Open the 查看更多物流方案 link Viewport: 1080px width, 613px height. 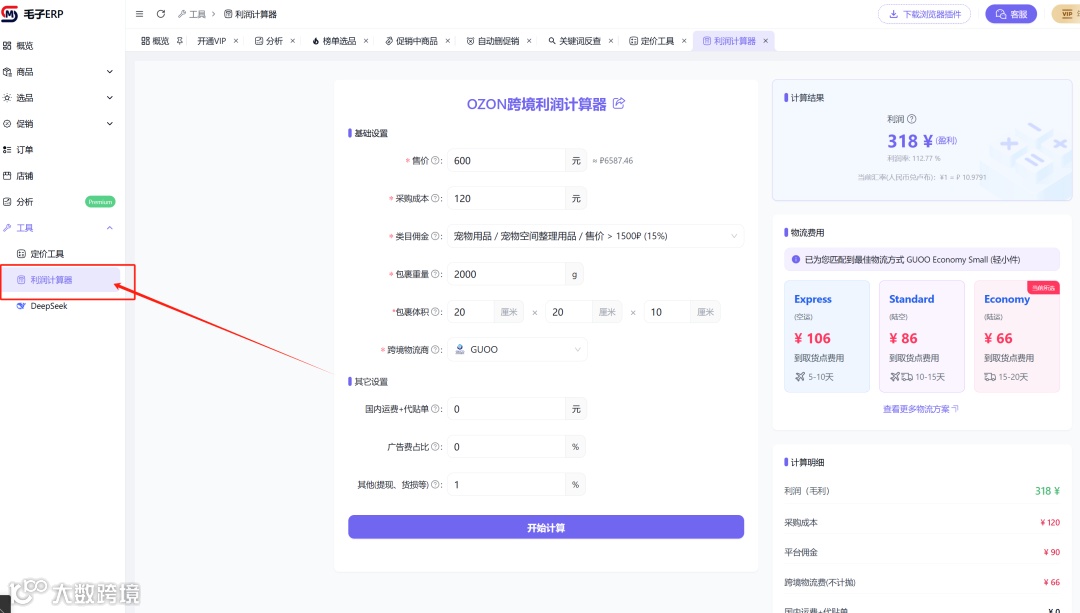(920, 409)
